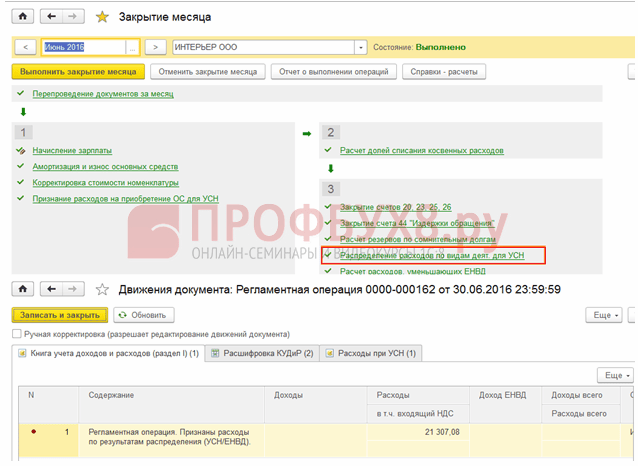Click the yellow favorite star beside Закрытие месяца
The height and width of the screenshot is (466, 638).
pos(102,17)
